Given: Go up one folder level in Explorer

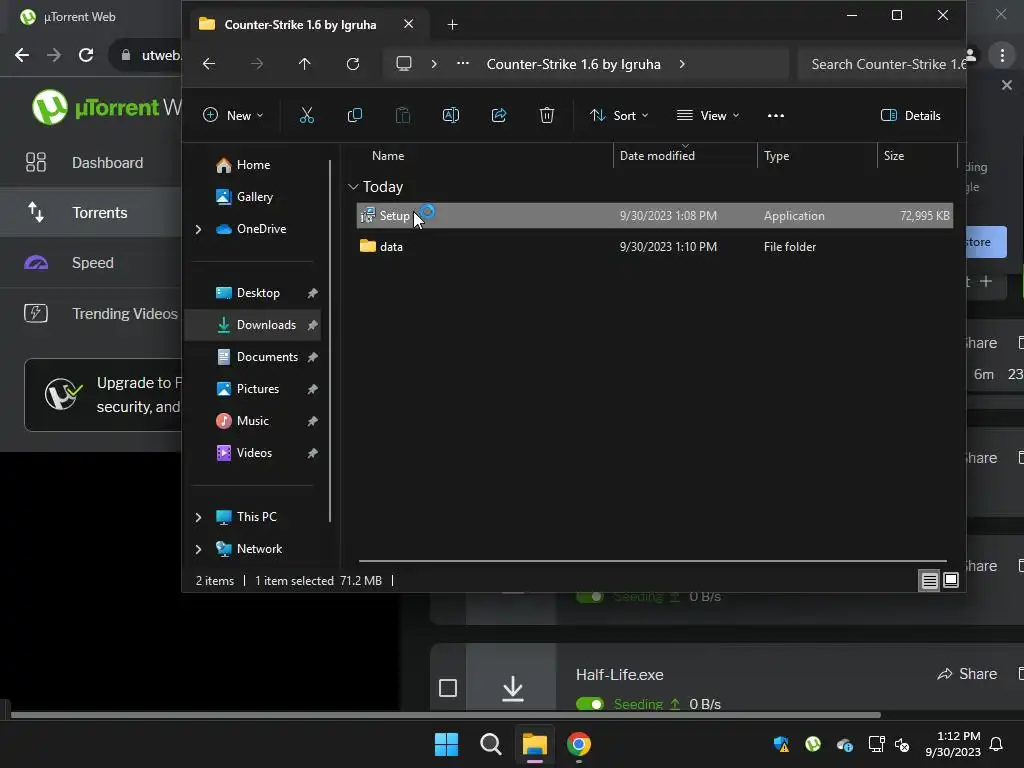Looking at the screenshot, I should (x=304, y=64).
